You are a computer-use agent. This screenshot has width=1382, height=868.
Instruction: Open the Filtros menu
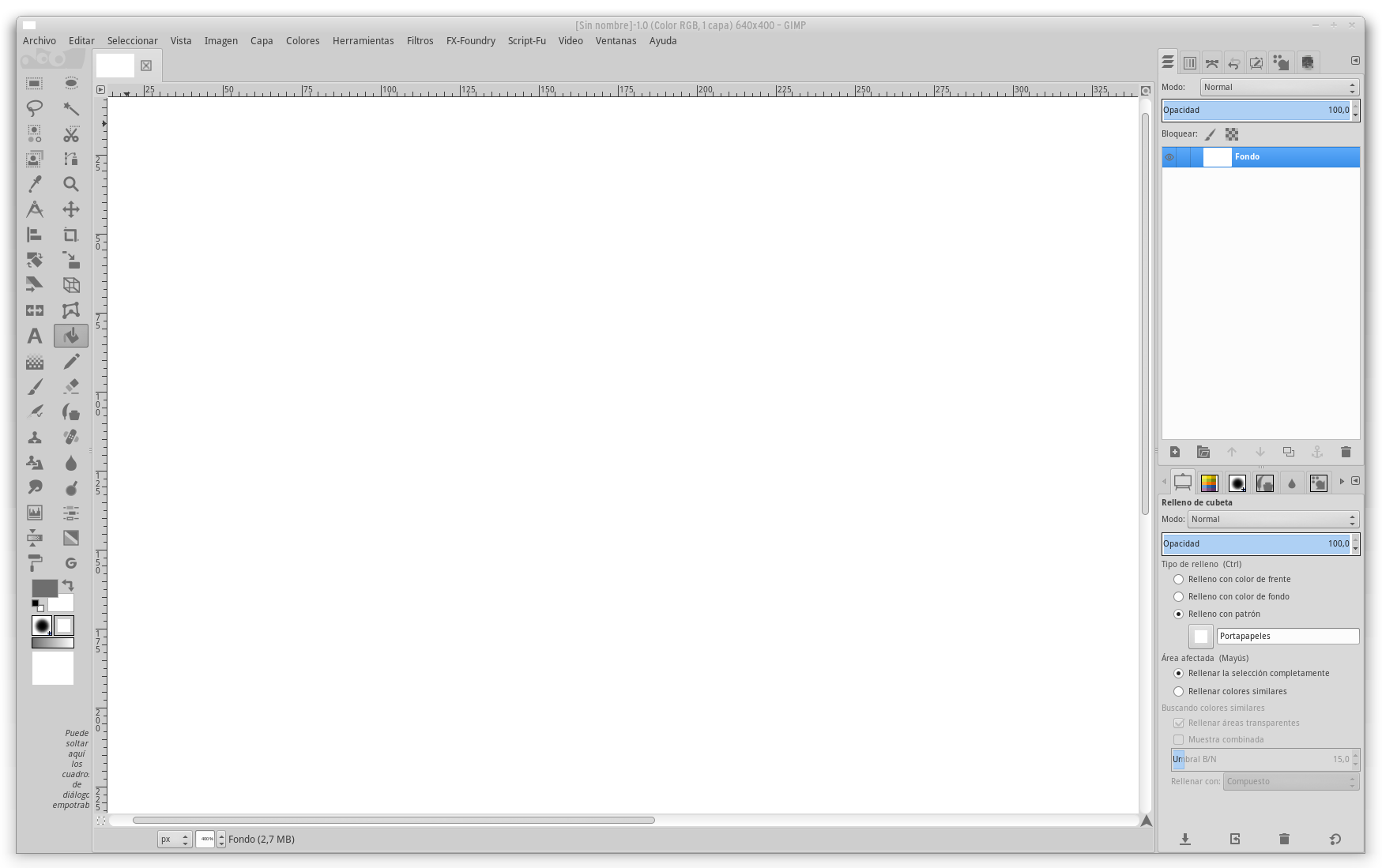(420, 41)
